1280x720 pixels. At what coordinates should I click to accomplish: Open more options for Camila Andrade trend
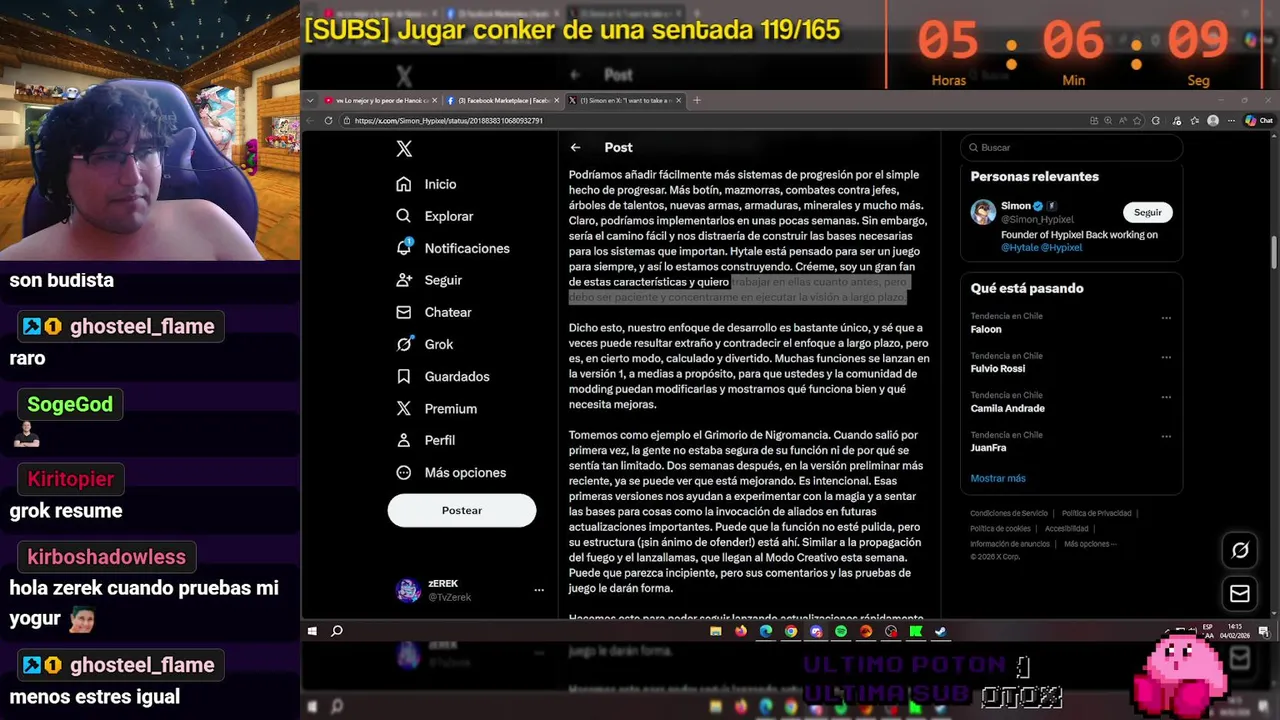1166,397
